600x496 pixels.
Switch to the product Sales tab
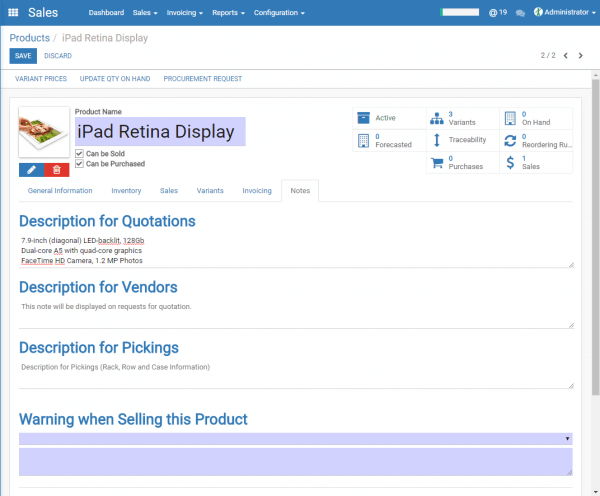click(x=169, y=191)
